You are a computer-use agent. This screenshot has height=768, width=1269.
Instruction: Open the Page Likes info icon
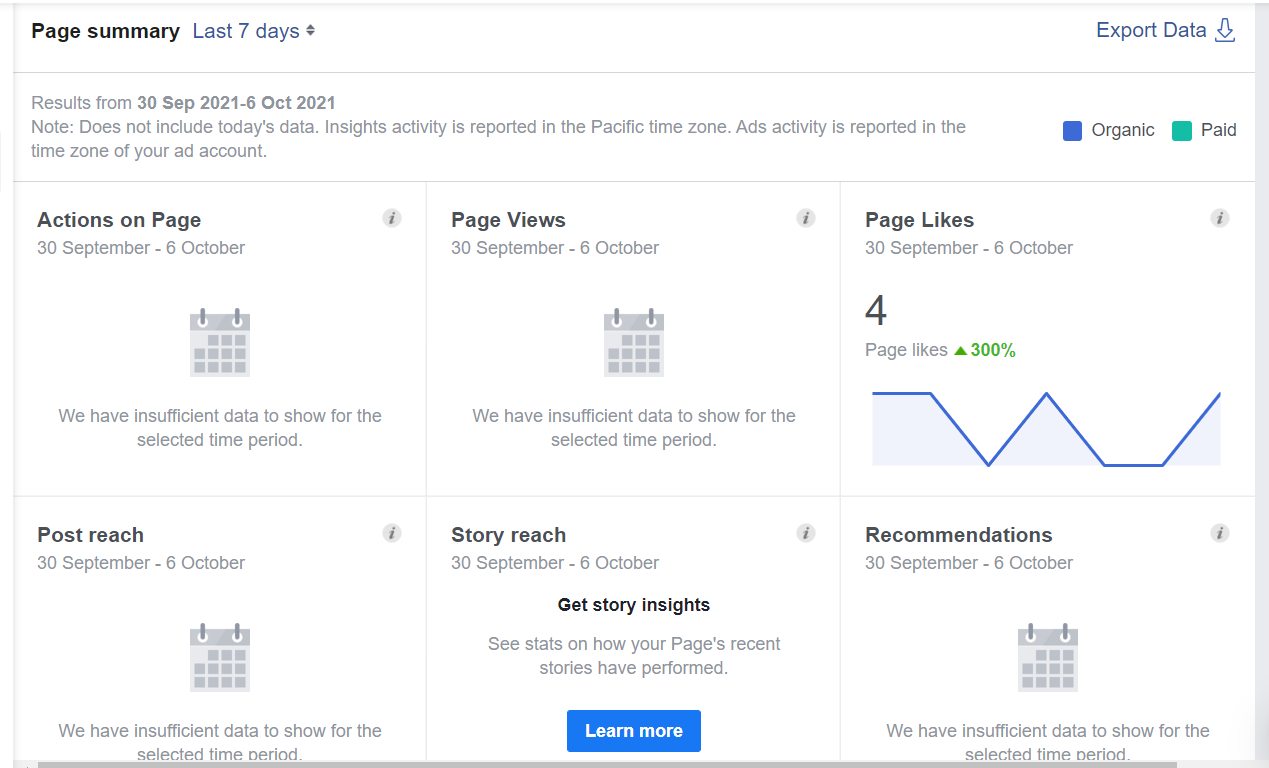[x=1220, y=218]
